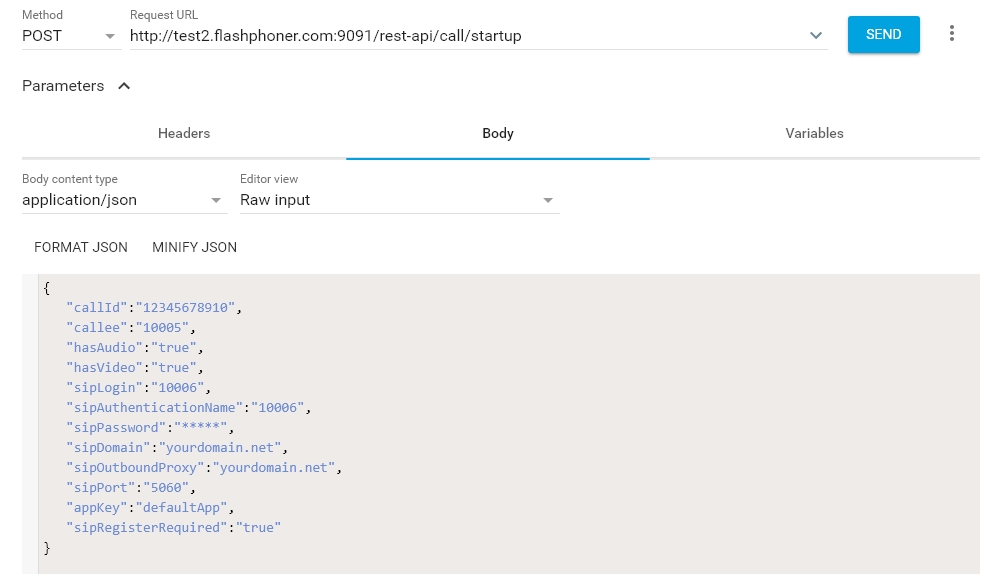Viewport: 1001px width, 584px height.
Task: Open the Body content type dropdown
Action: pos(124,200)
